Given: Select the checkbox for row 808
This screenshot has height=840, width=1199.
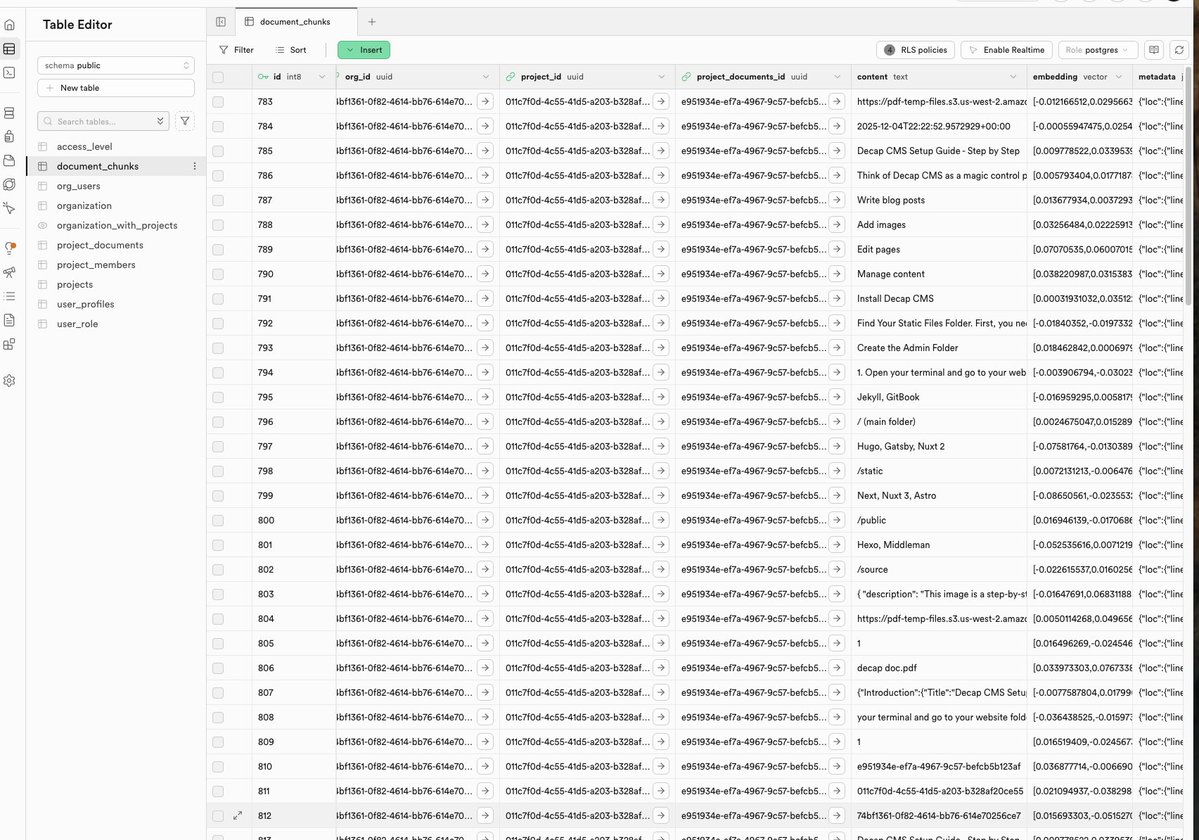Looking at the screenshot, I should 218,718.
